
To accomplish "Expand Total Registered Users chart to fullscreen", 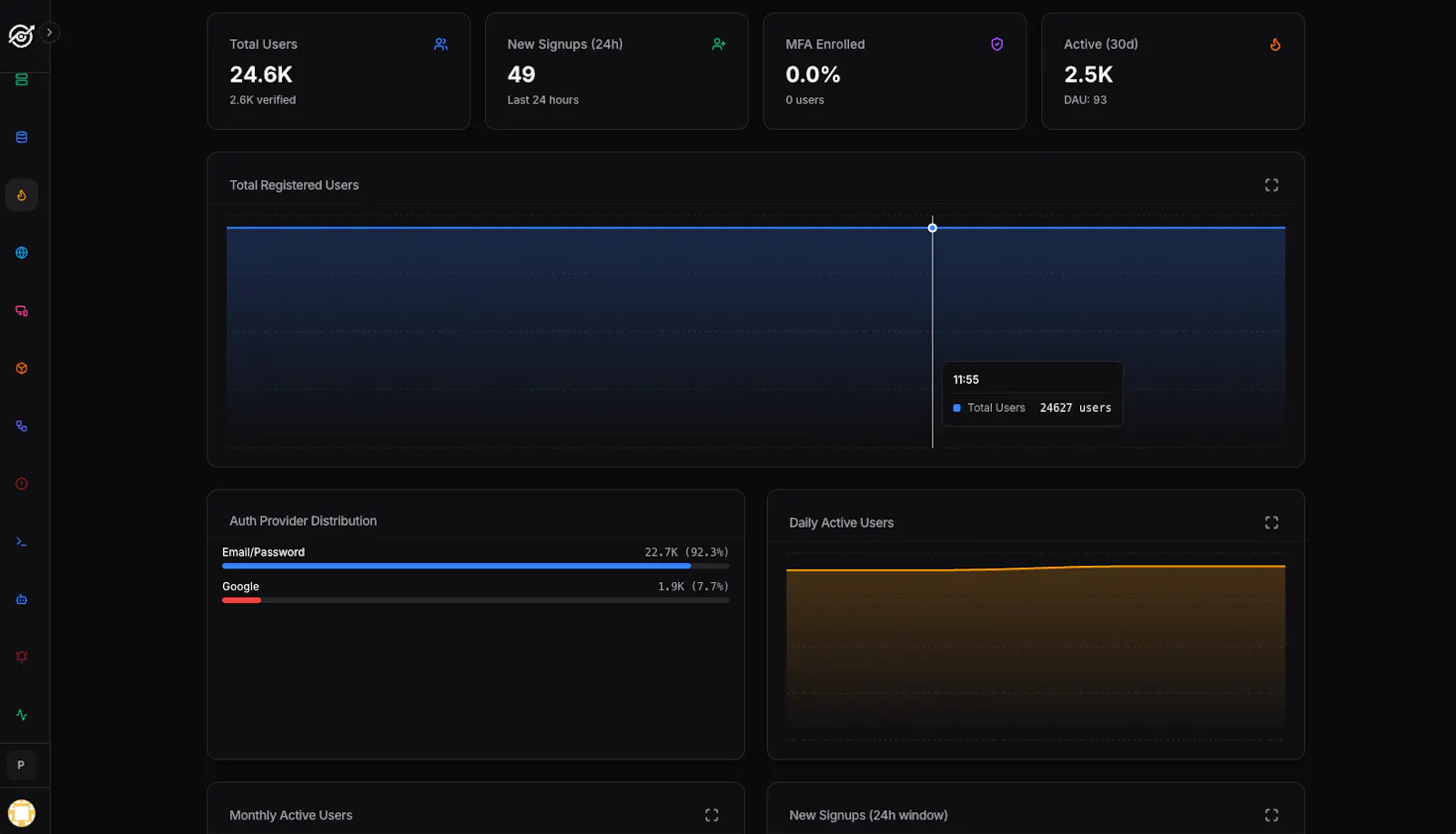I will [x=1271, y=185].
